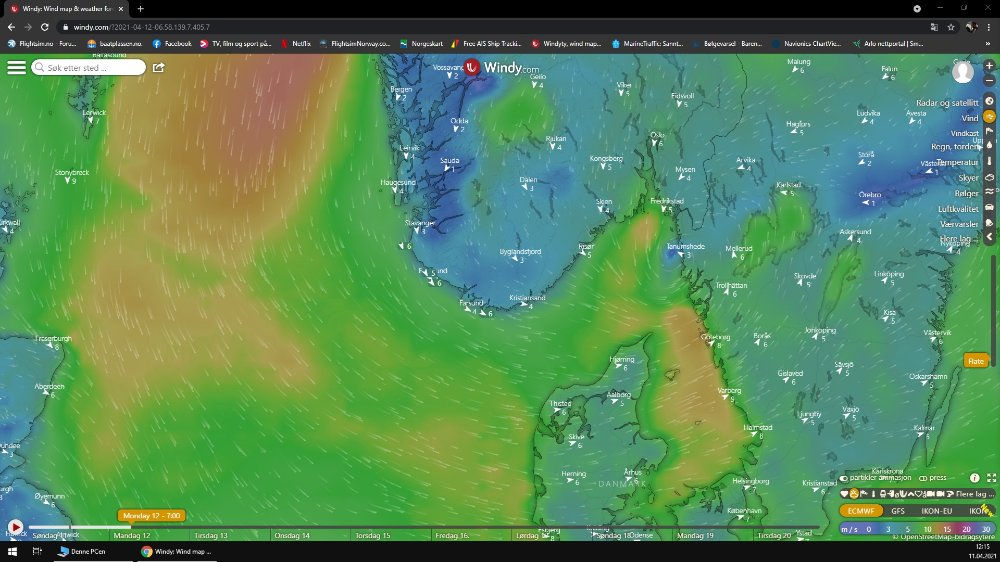Jump to Onsdag 14 on the timeline
The height and width of the screenshot is (562, 1000).
tap(292, 536)
